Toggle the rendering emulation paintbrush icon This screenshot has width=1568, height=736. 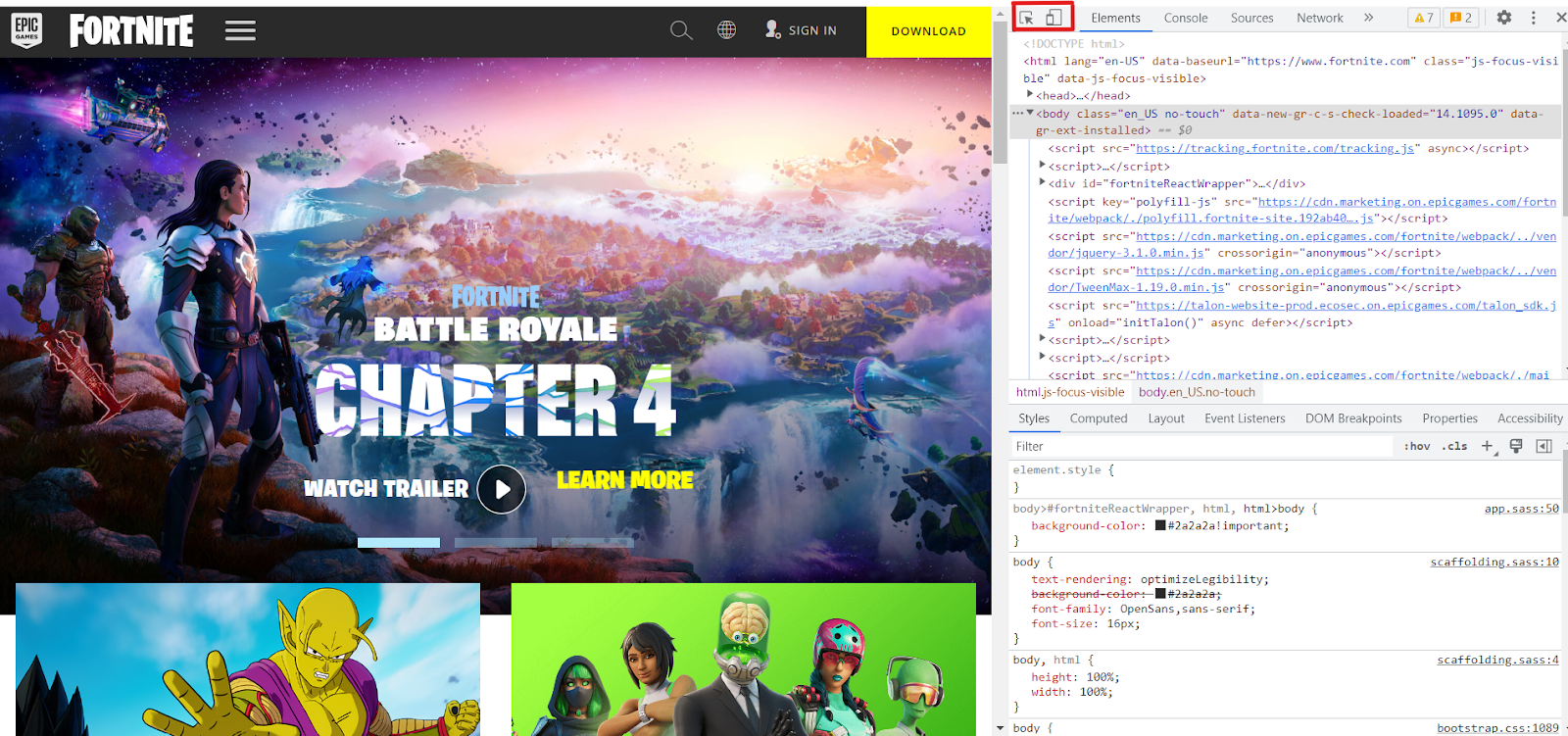coord(1516,446)
